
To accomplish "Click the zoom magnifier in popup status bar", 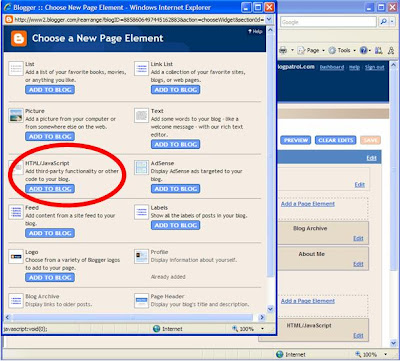I will tap(235, 329).
